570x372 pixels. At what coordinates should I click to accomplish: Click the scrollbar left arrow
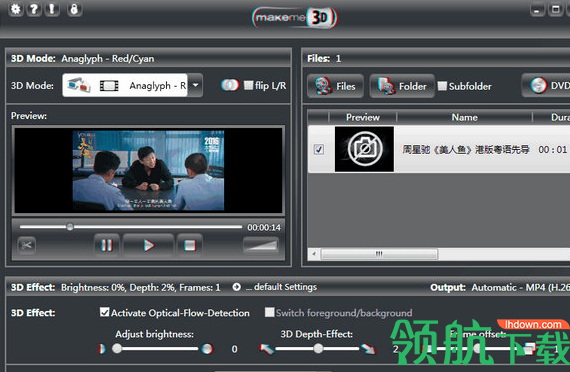click(314, 254)
